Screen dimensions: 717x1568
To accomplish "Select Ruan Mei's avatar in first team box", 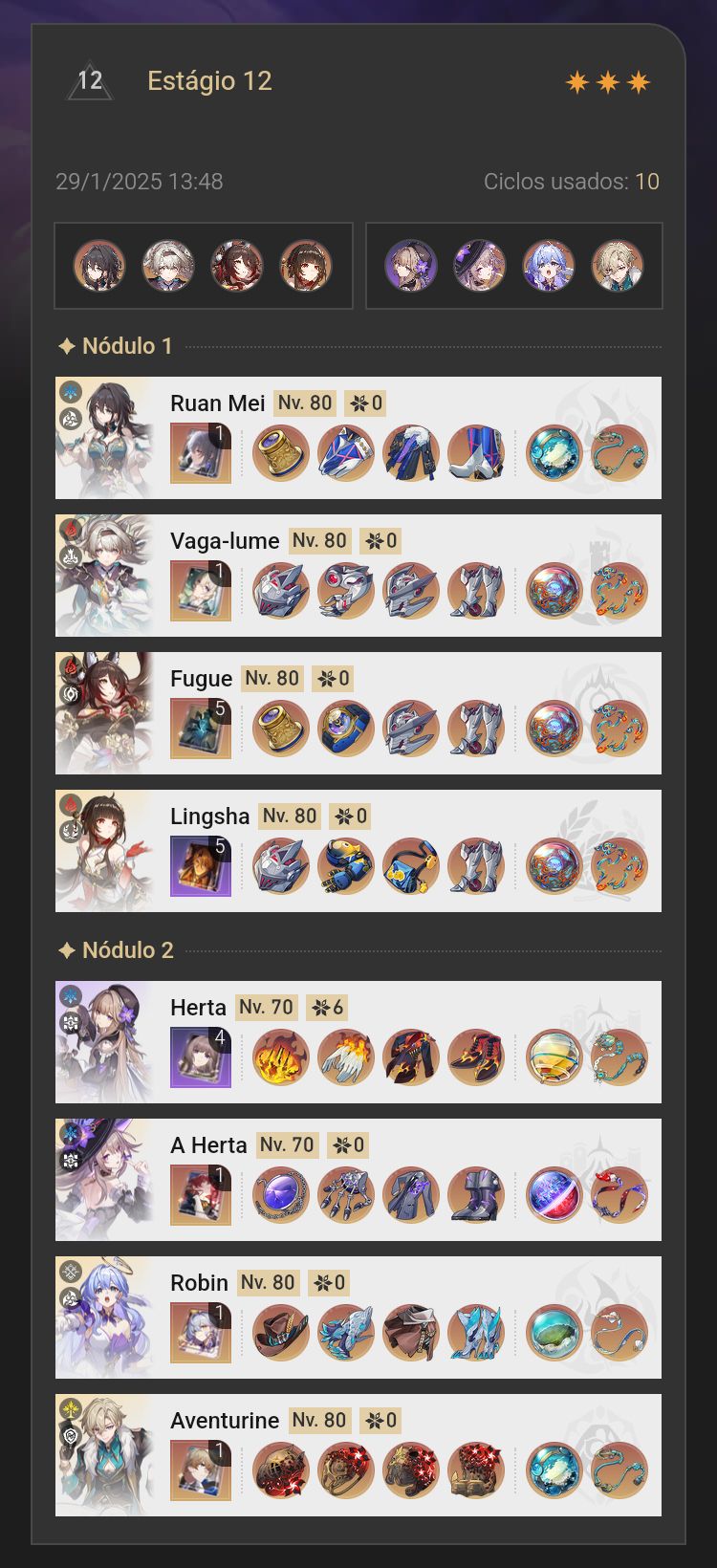I will [99, 266].
